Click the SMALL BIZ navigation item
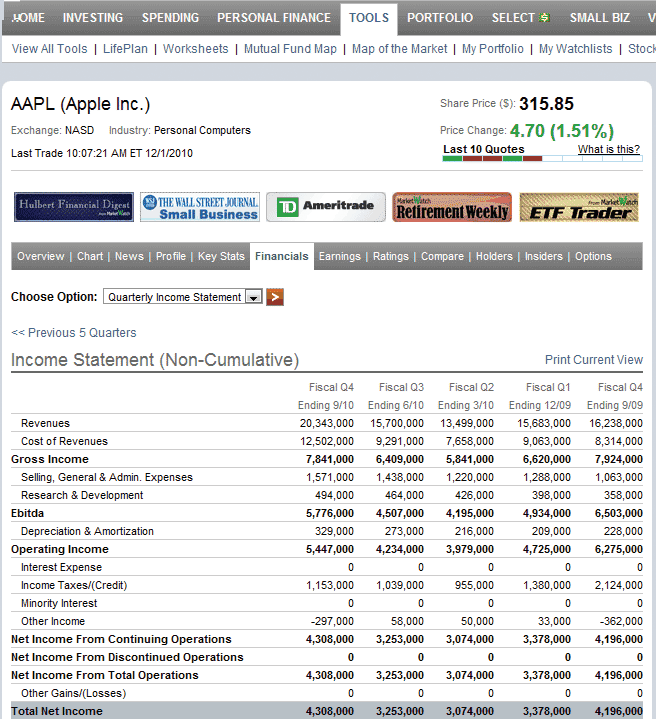Viewport: 656px width, 719px height. click(599, 18)
